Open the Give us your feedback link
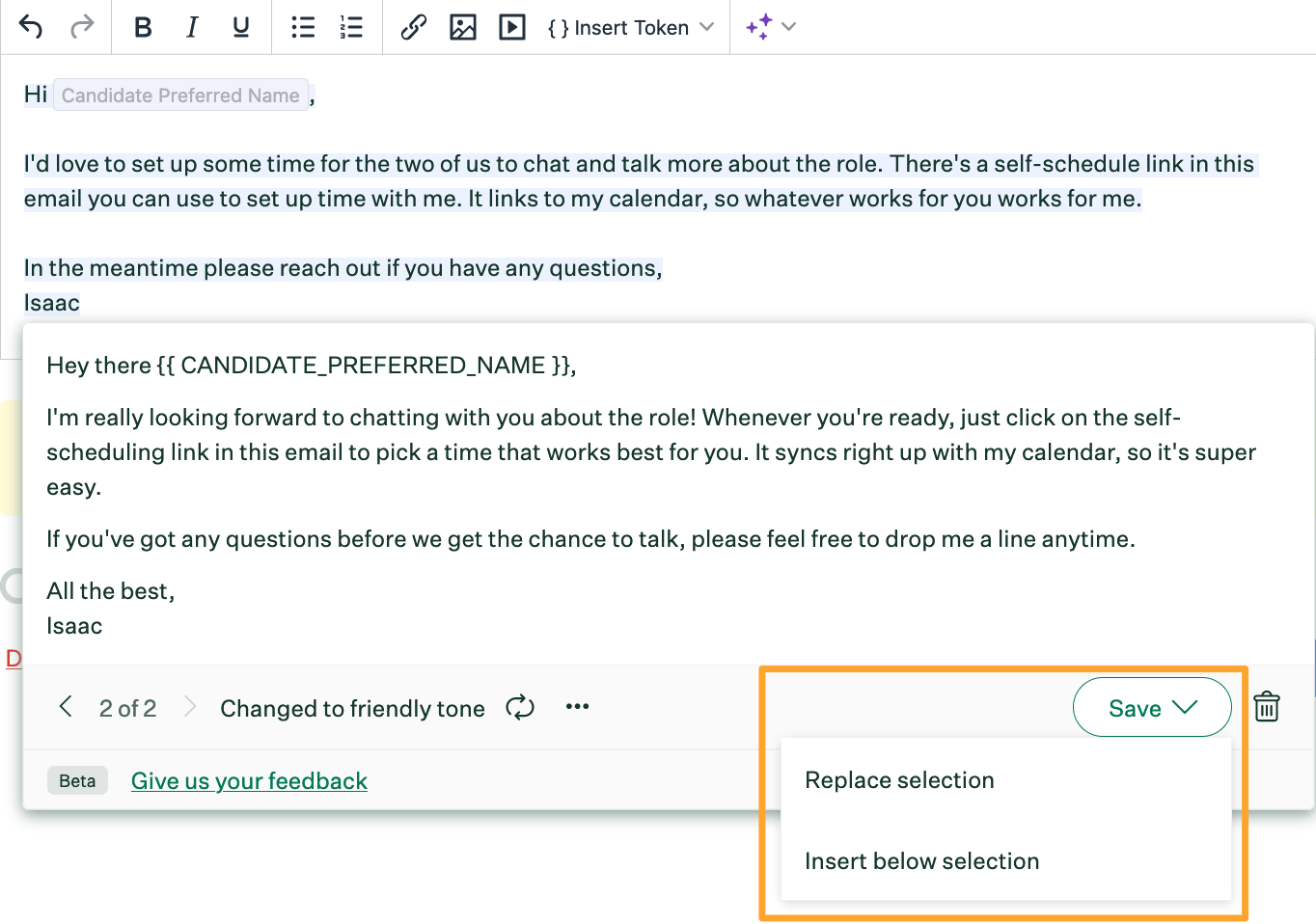1316x924 pixels. click(x=249, y=781)
